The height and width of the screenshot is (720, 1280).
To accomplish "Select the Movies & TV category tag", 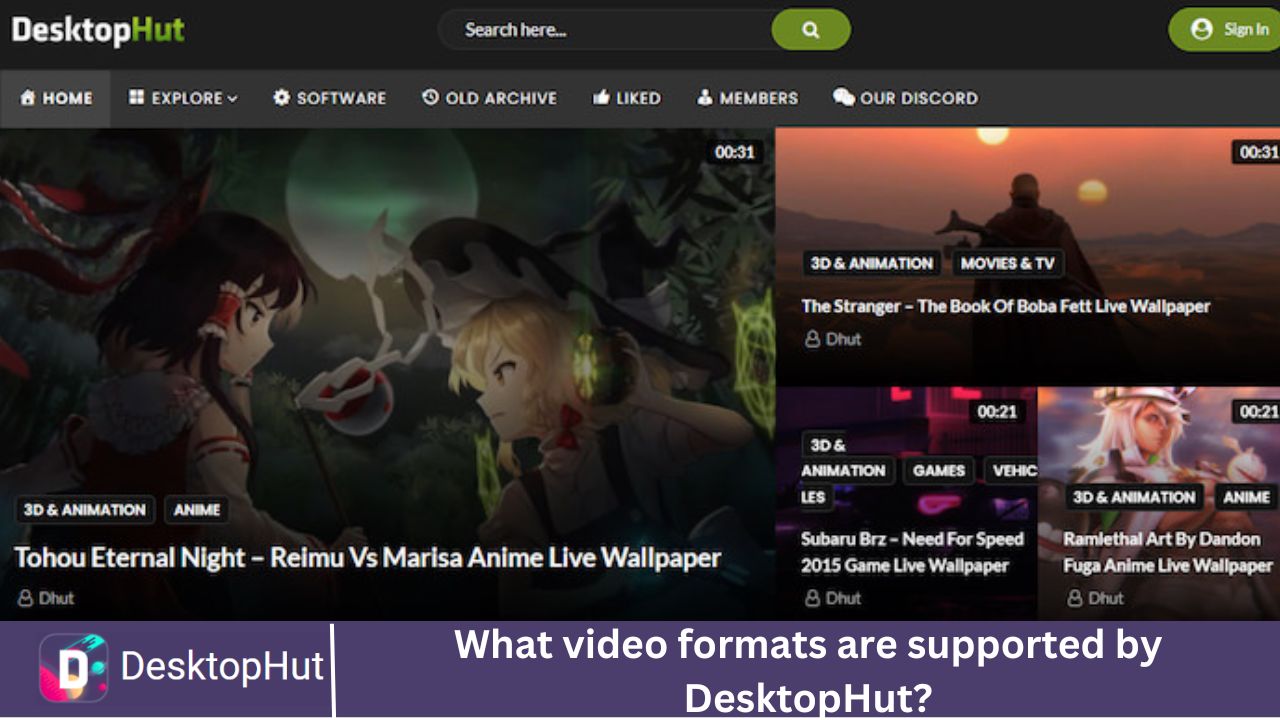I will 1007,264.
